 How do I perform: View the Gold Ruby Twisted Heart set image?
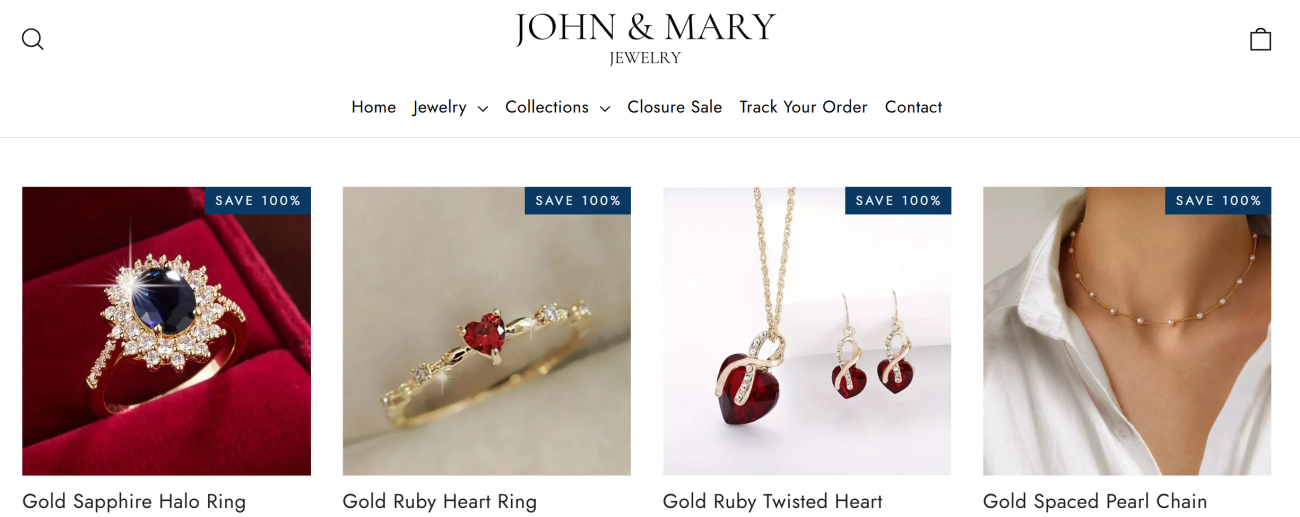coord(806,331)
